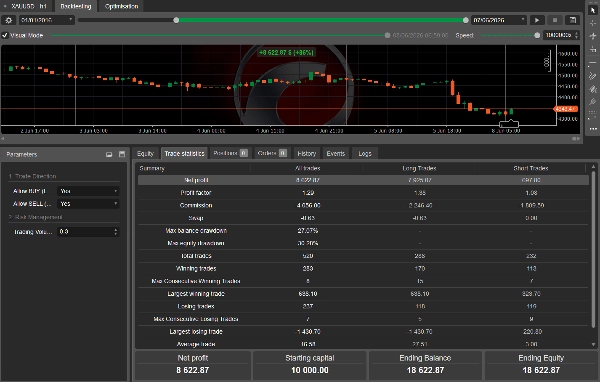Select the Winning trades row

(363, 268)
